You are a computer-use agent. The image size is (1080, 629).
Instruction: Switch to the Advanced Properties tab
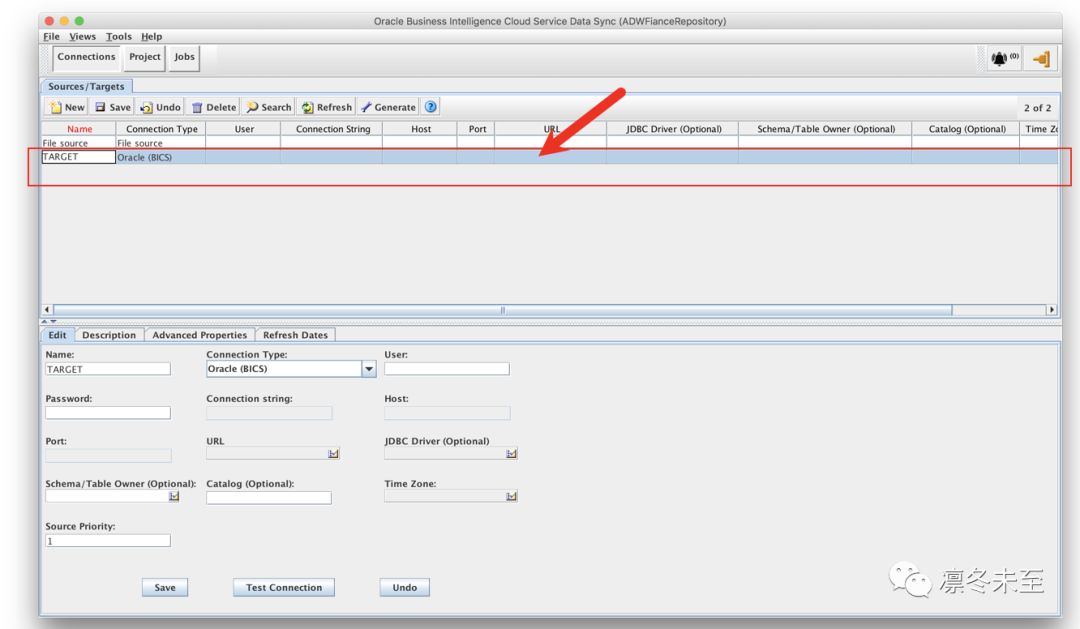click(x=200, y=335)
